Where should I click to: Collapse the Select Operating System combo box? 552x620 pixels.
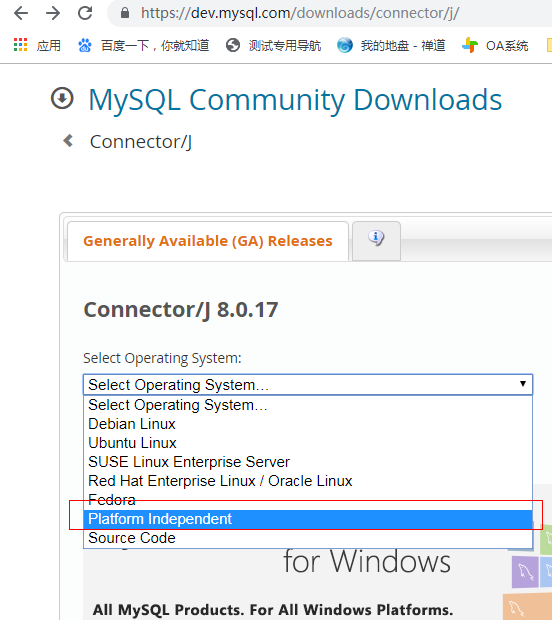(308, 384)
